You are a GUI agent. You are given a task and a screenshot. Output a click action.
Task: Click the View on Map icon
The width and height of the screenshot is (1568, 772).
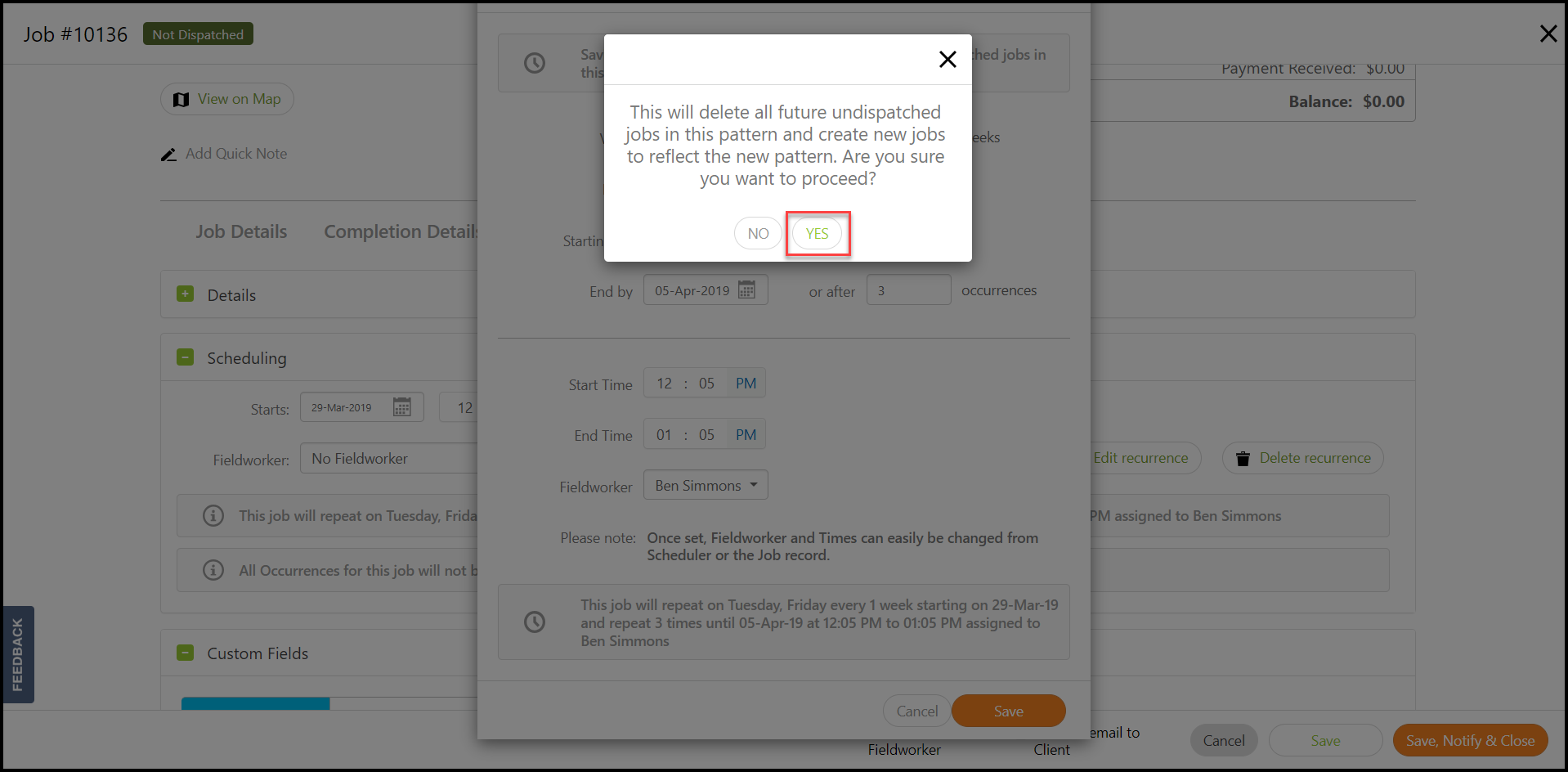(181, 100)
